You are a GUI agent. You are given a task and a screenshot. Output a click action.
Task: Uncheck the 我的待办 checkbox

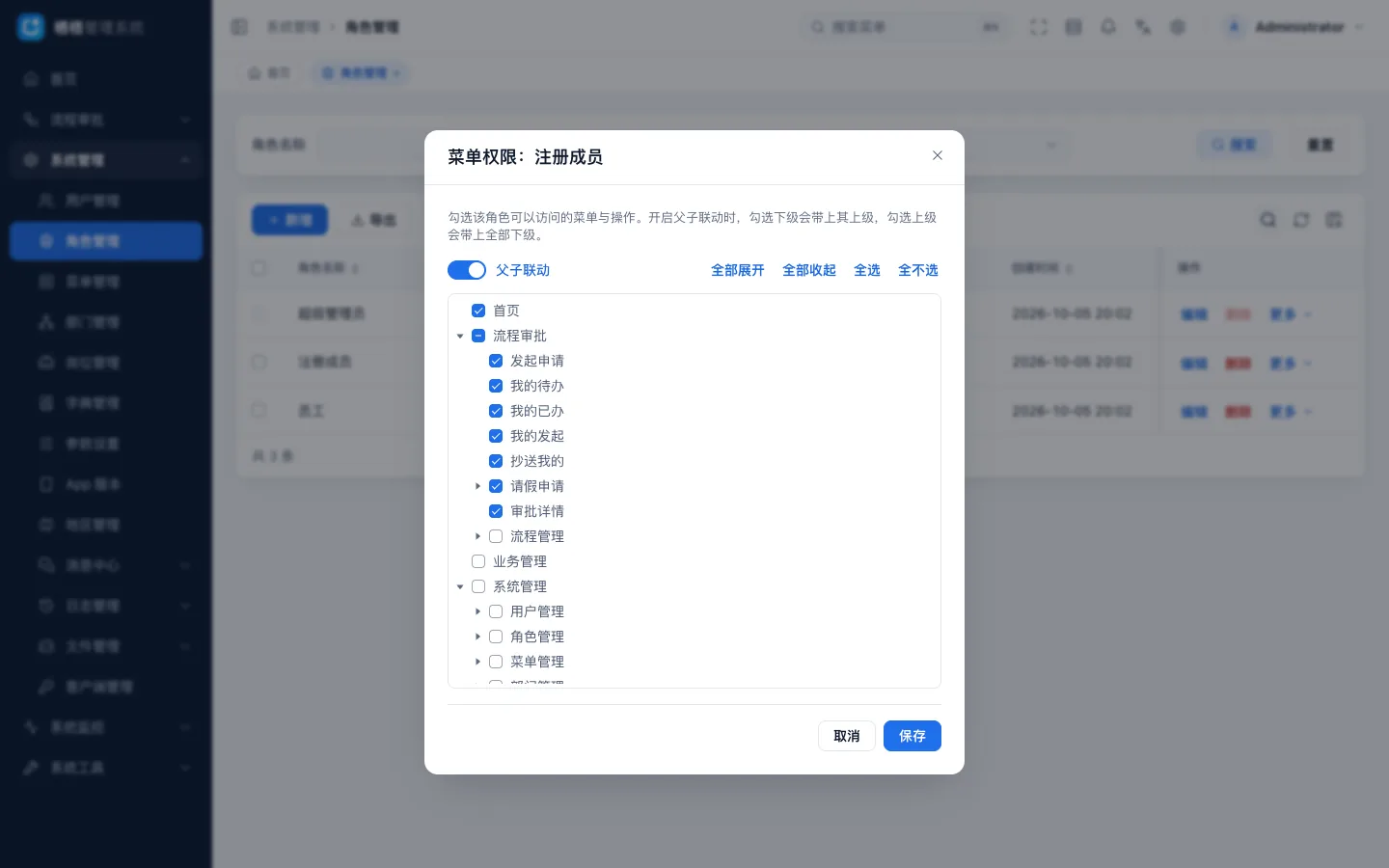[x=496, y=386]
